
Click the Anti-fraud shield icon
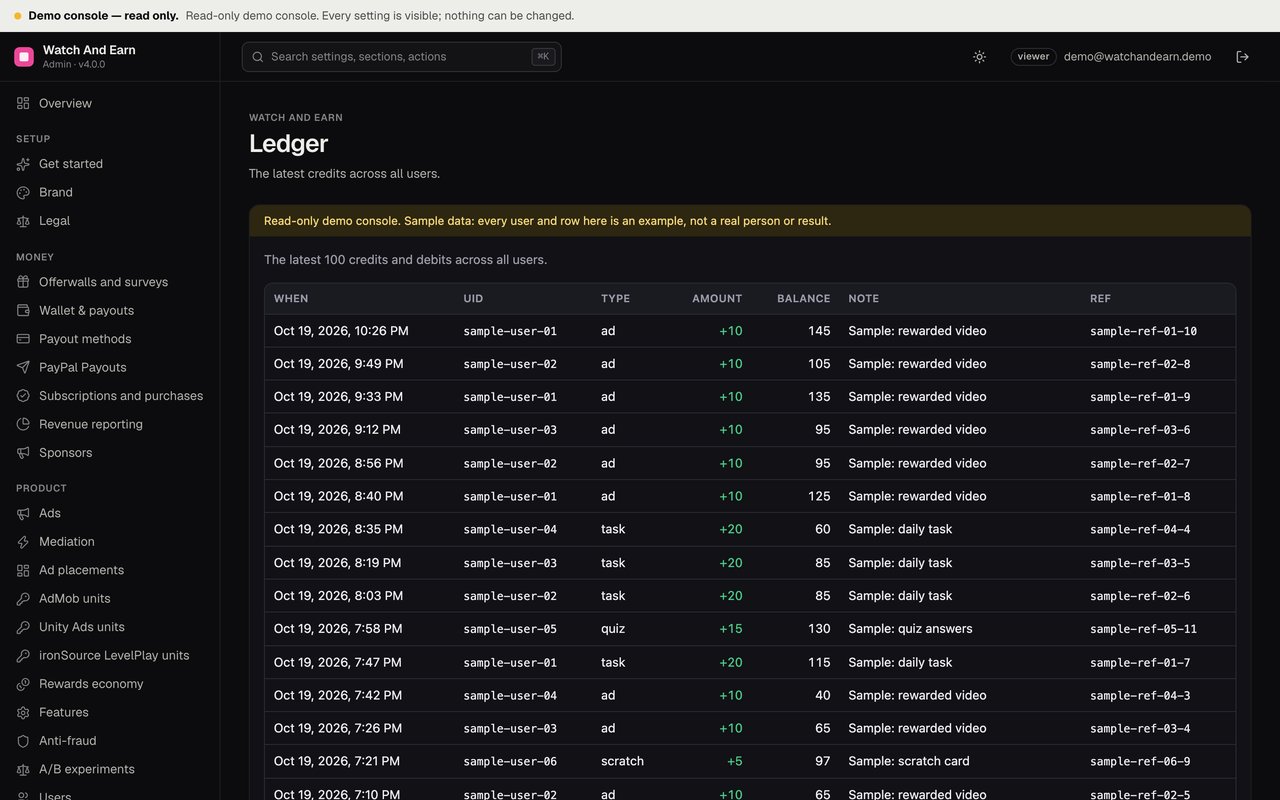(x=23, y=741)
